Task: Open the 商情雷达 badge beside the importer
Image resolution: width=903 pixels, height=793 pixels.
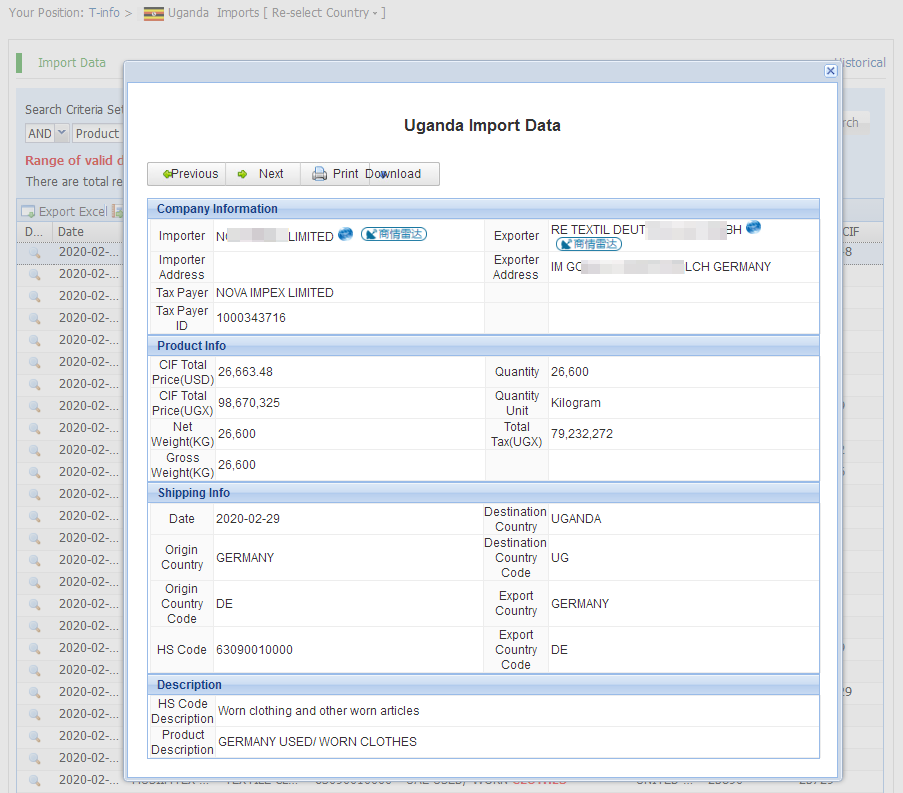Action: (393, 235)
